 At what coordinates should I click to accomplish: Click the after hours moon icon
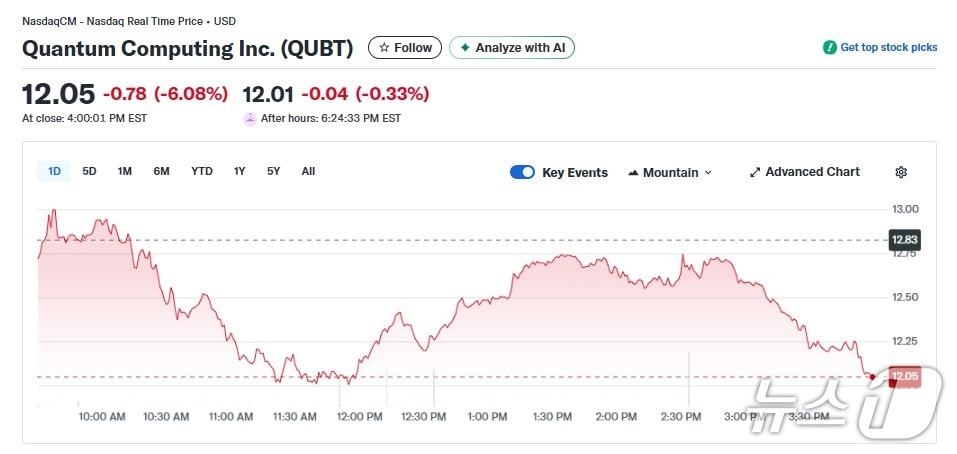coord(250,118)
